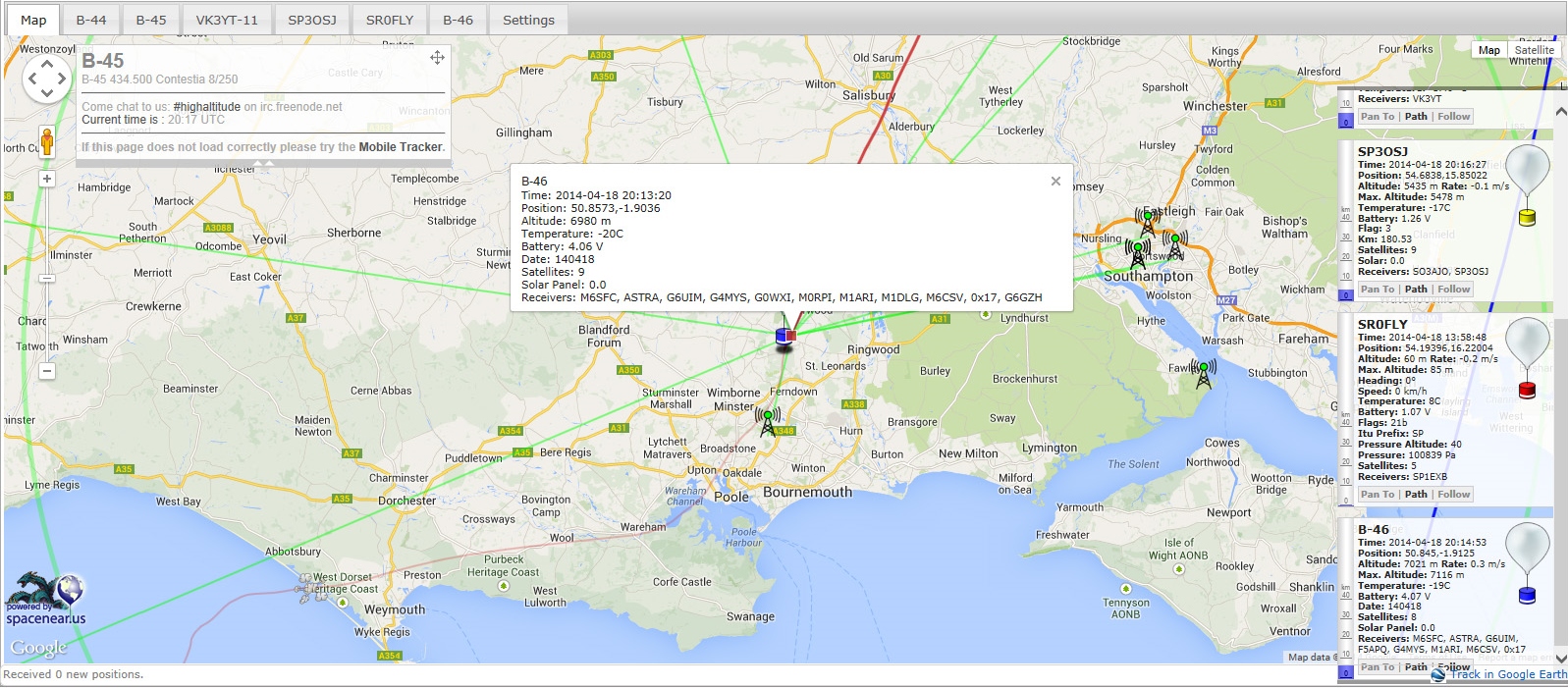This screenshot has height=688, width=1568.
Task: Click the B-45 title in the info box
Action: click(x=103, y=61)
